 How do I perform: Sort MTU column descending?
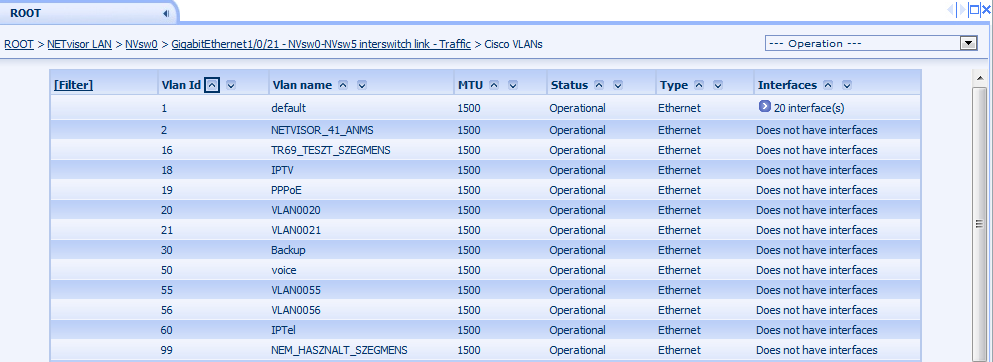pos(513,85)
